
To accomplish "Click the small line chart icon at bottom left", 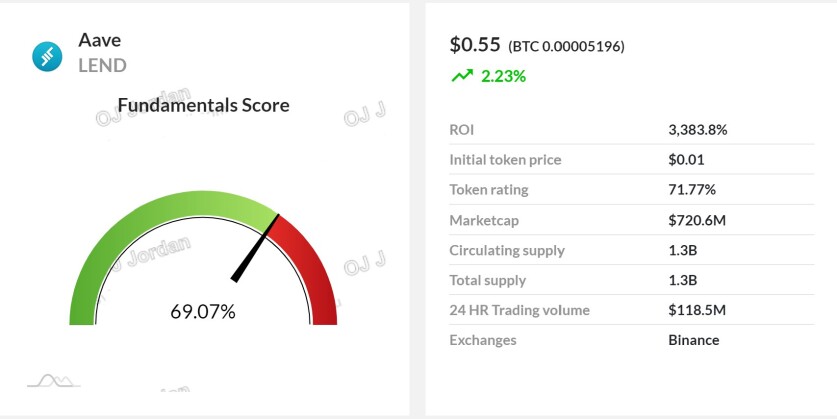I will (x=53, y=381).
